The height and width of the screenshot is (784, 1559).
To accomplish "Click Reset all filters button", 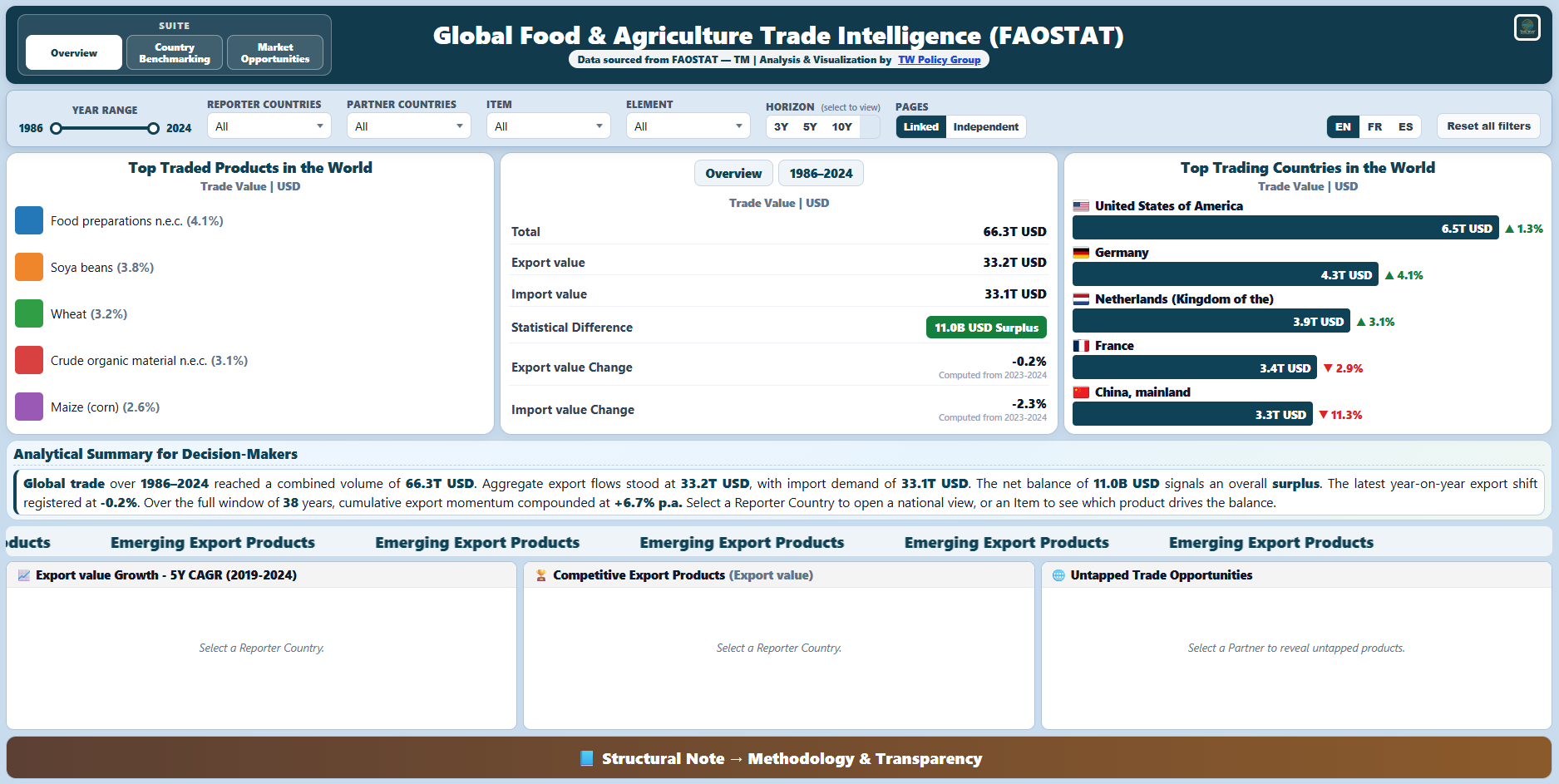I will (x=1488, y=126).
